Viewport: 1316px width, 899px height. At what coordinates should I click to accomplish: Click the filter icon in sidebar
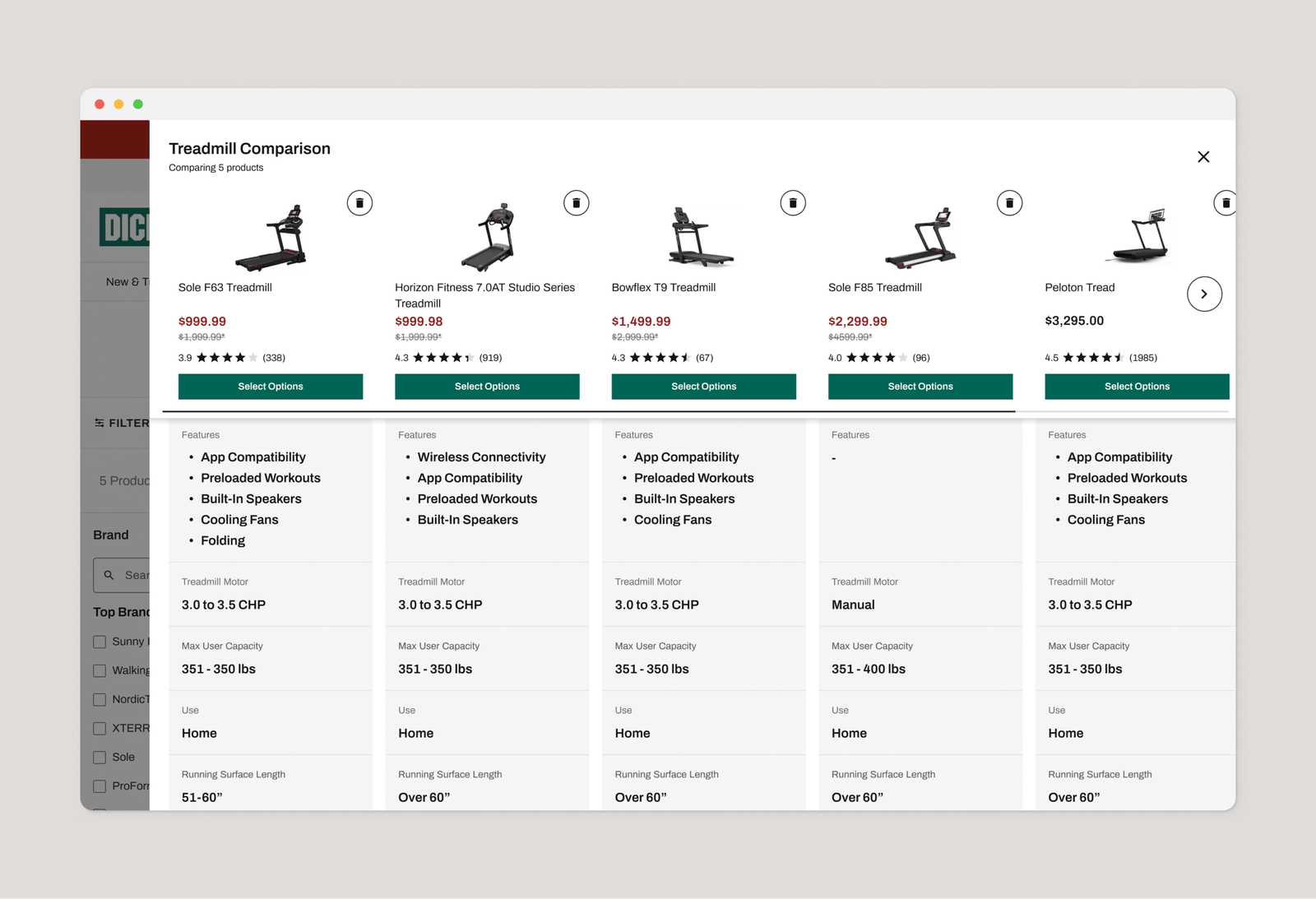tap(100, 423)
